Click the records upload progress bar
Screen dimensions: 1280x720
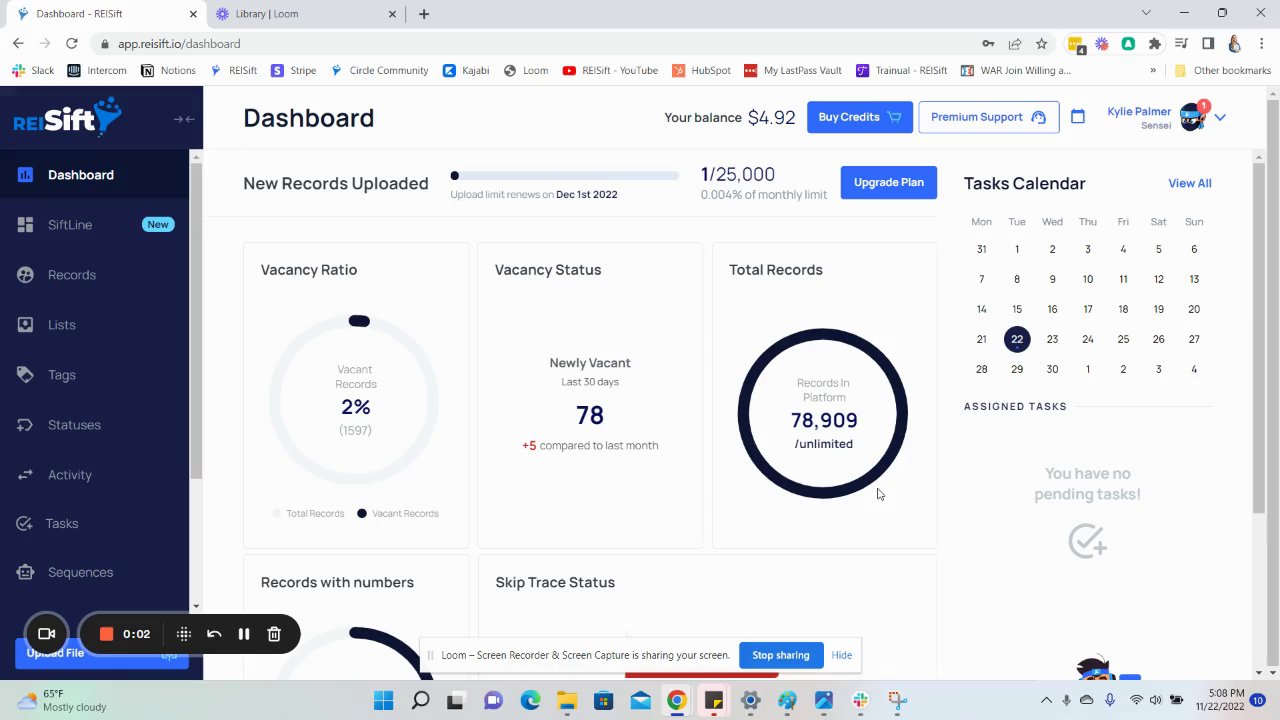565,176
